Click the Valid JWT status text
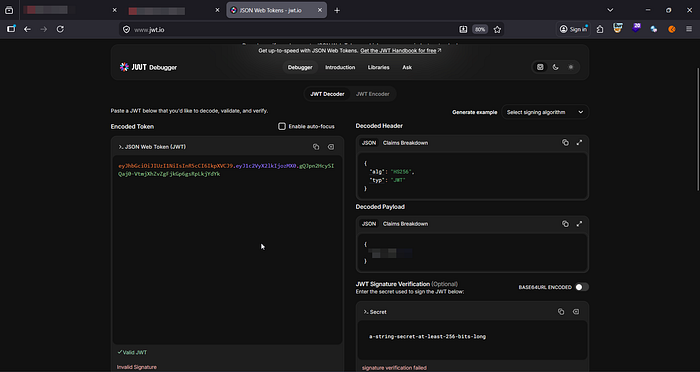Image resolution: width=700 pixels, height=372 pixels. pos(132,352)
